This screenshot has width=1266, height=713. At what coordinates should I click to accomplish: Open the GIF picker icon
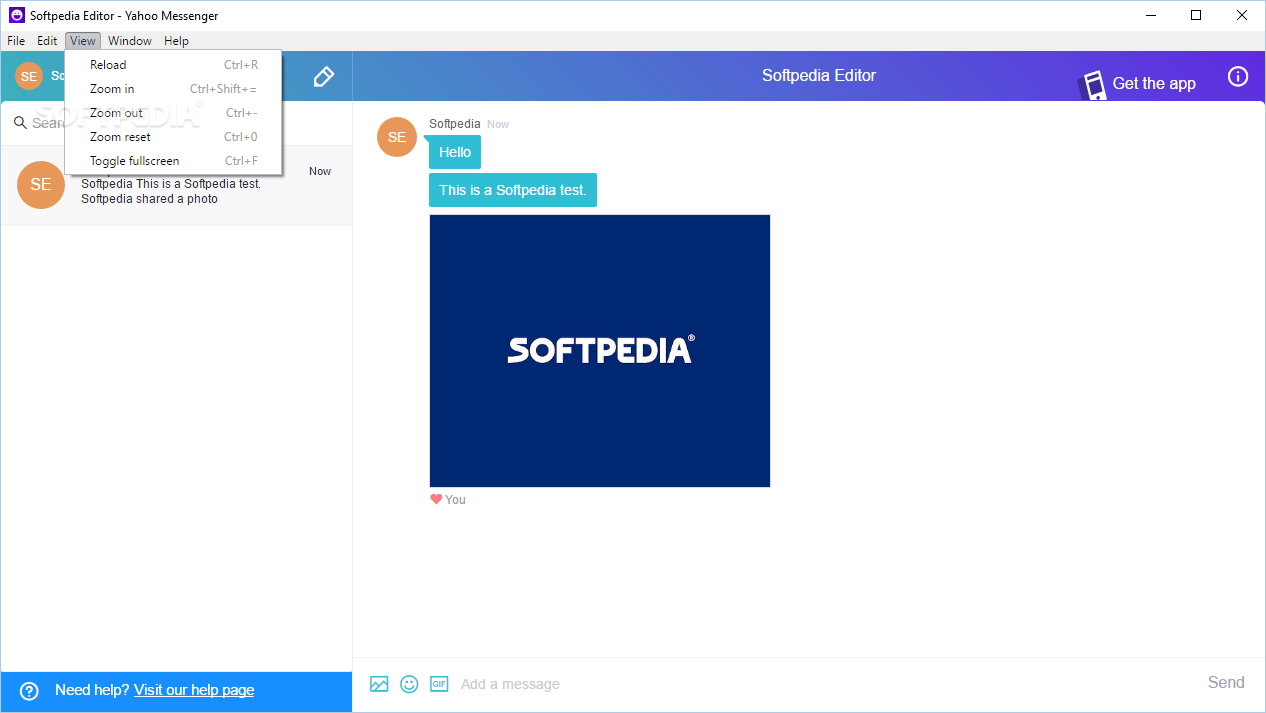point(439,684)
